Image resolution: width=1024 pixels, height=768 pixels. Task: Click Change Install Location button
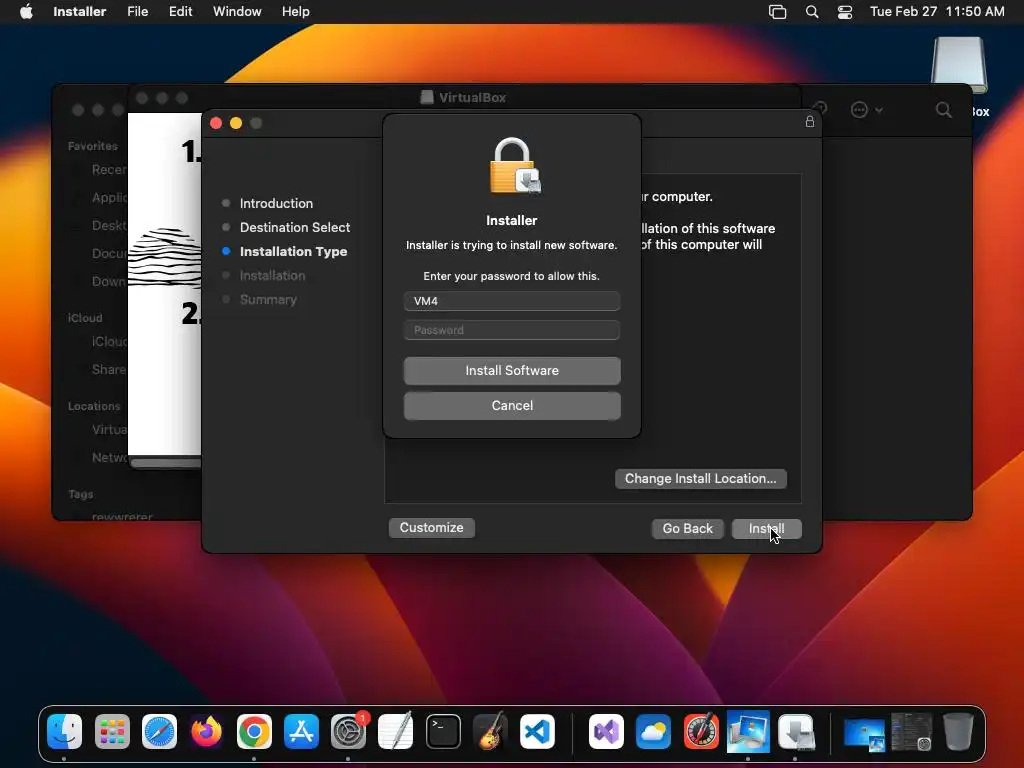[x=700, y=479]
